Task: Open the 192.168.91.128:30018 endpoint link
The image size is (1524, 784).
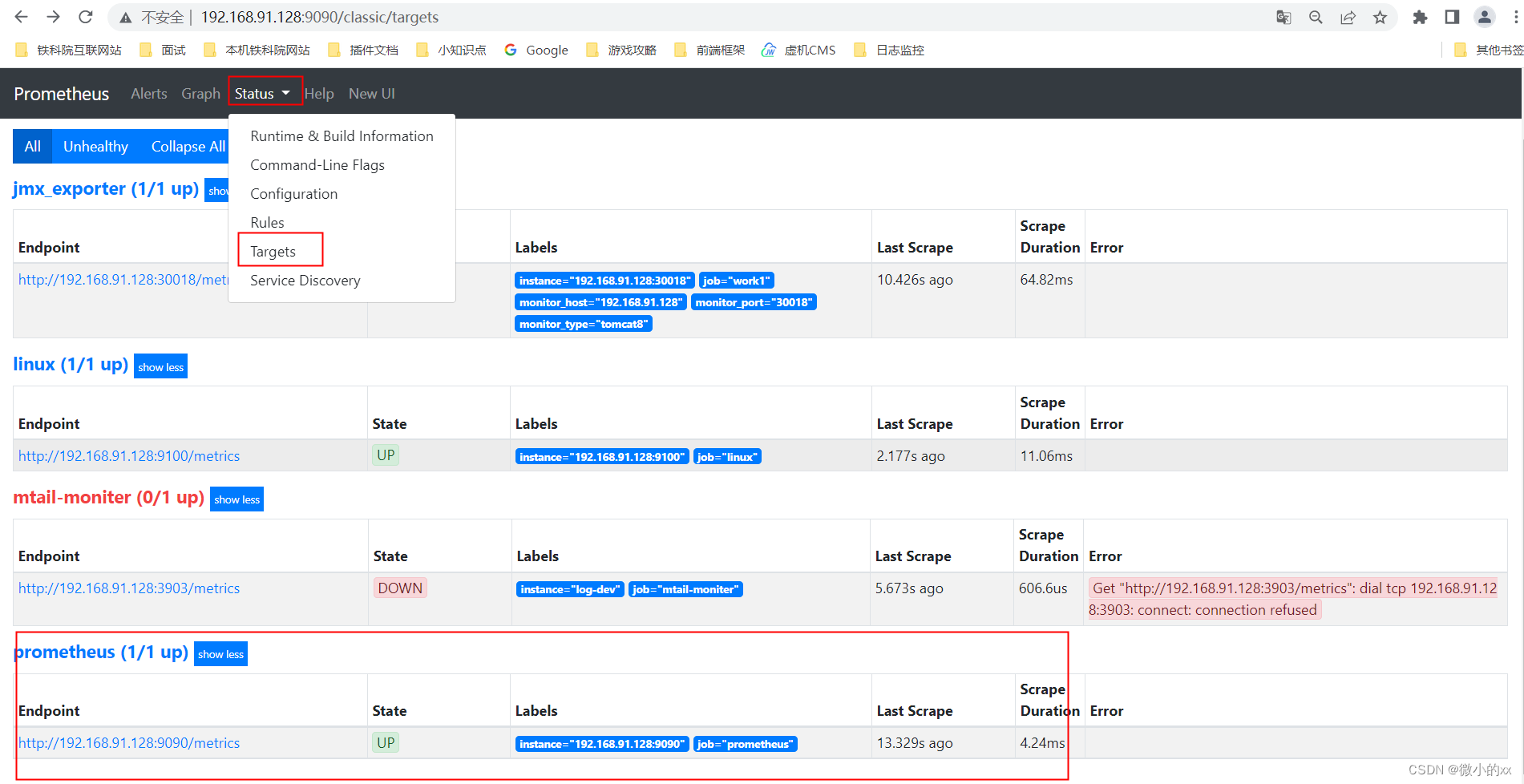Action: [123, 280]
